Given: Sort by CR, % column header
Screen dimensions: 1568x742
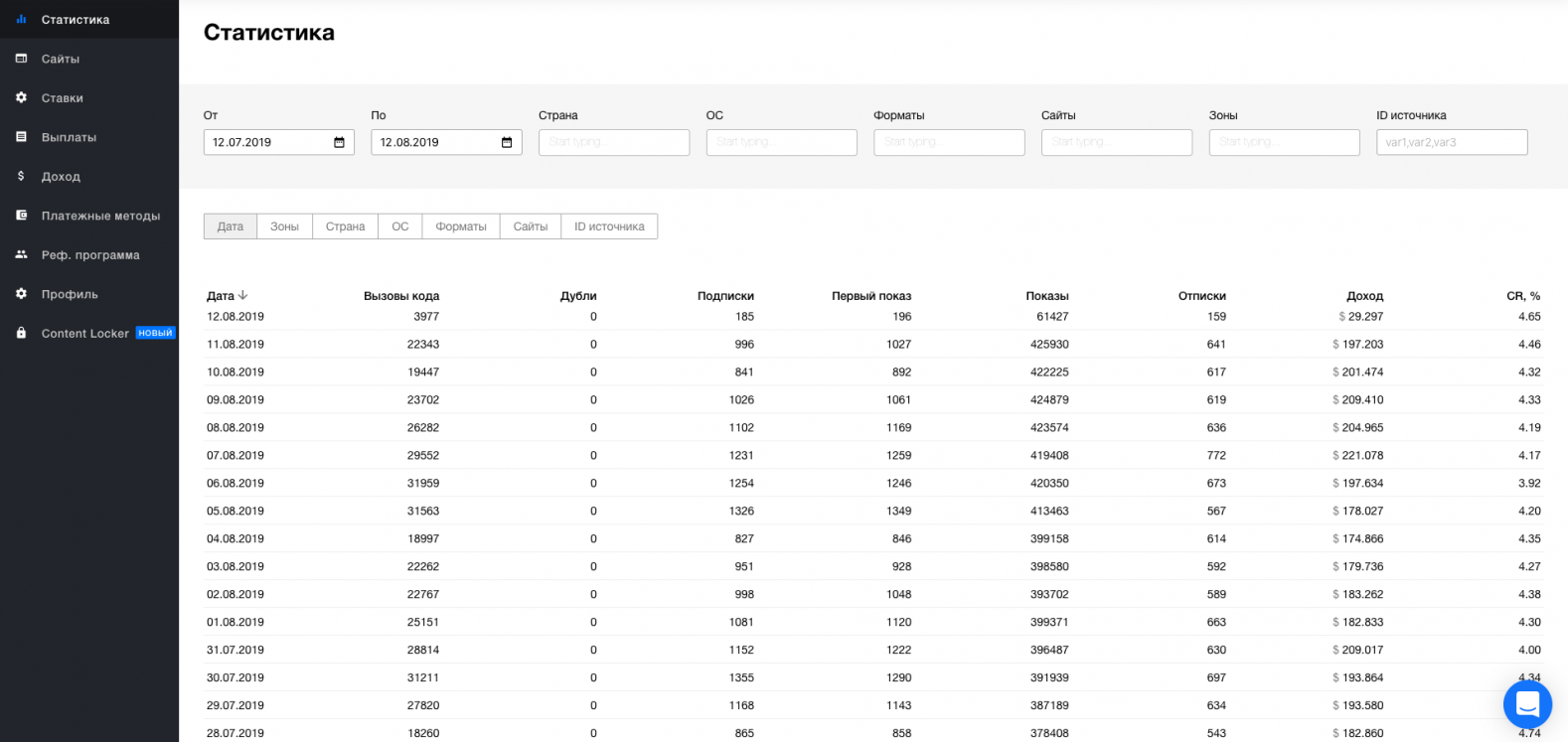Looking at the screenshot, I should coord(1523,296).
